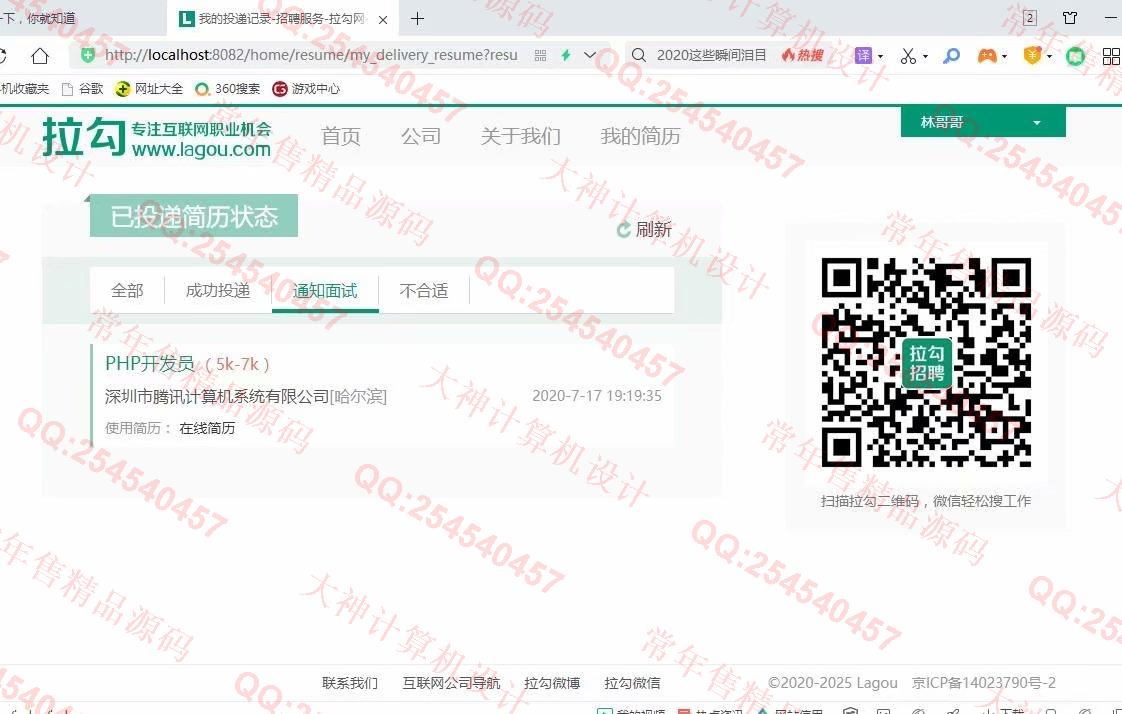Viewport: 1122px width, 714px height.
Task: Open the 关于我们 navigation item
Action: pos(520,136)
